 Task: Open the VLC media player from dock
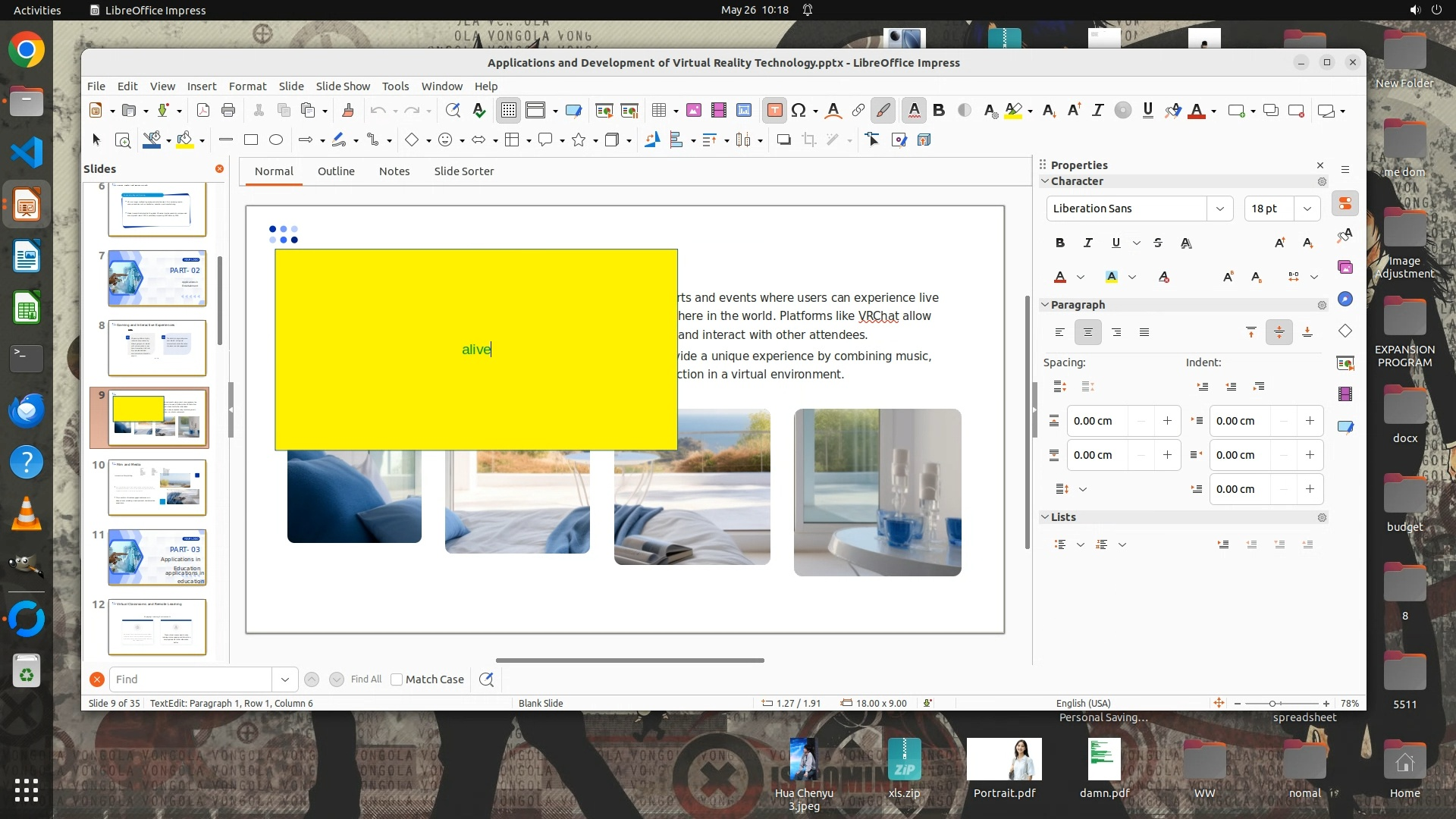[26, 514]
